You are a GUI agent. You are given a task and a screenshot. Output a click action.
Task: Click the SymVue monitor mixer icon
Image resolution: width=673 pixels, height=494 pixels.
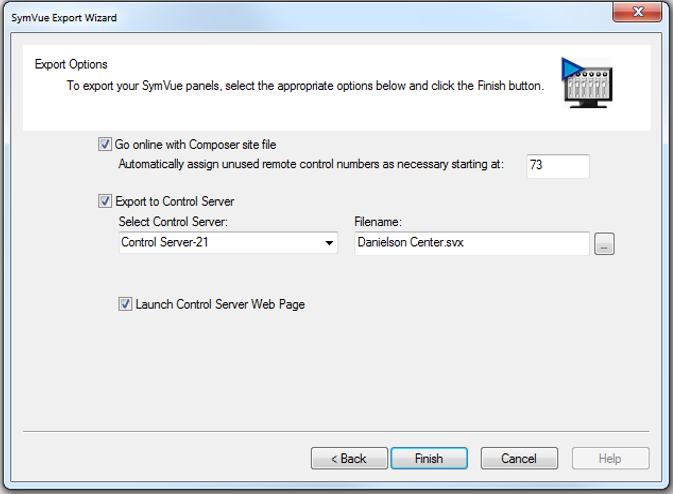pyautogui.click(x=587, y=82)
